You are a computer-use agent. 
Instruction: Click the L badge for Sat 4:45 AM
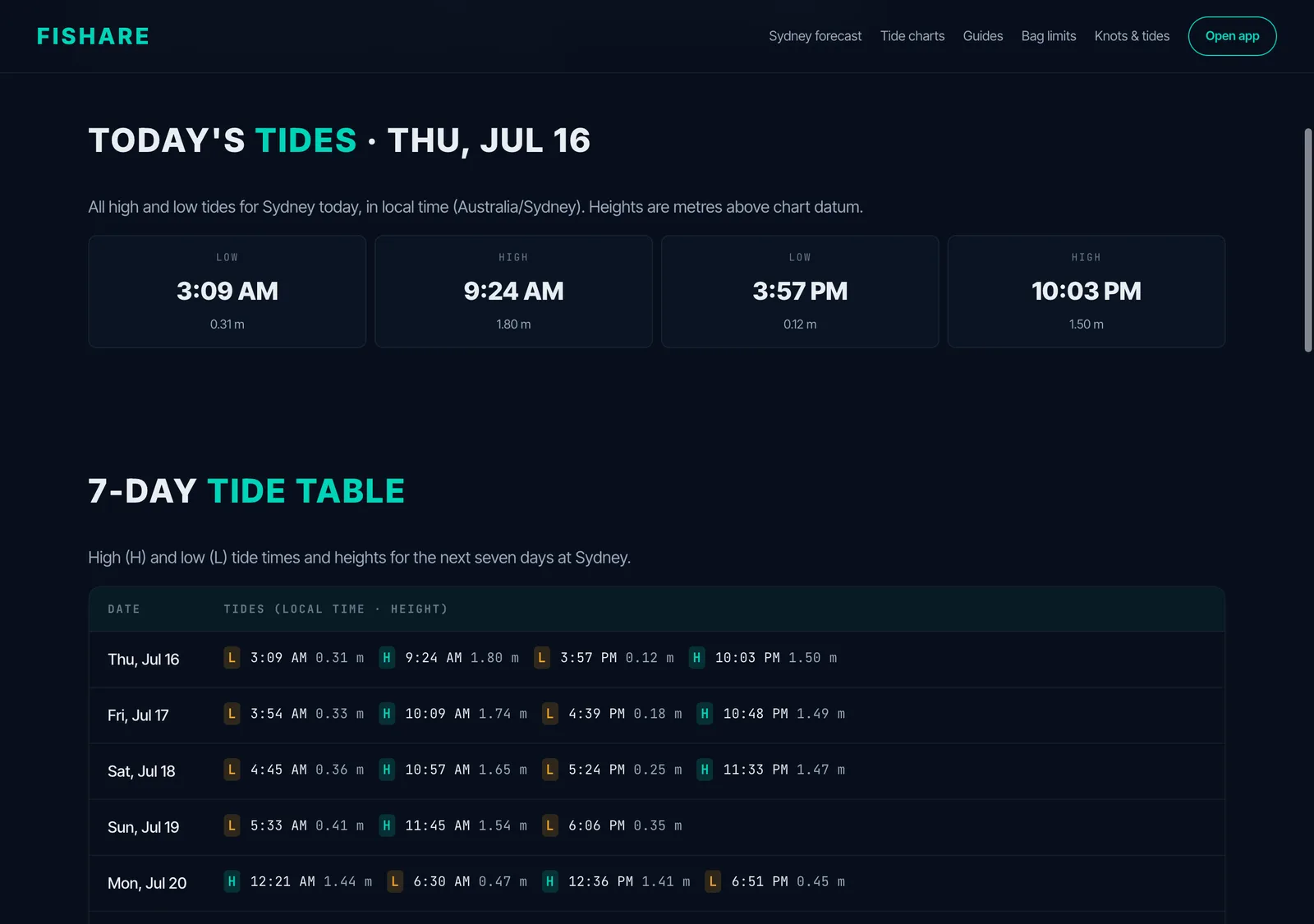[232, 770]
